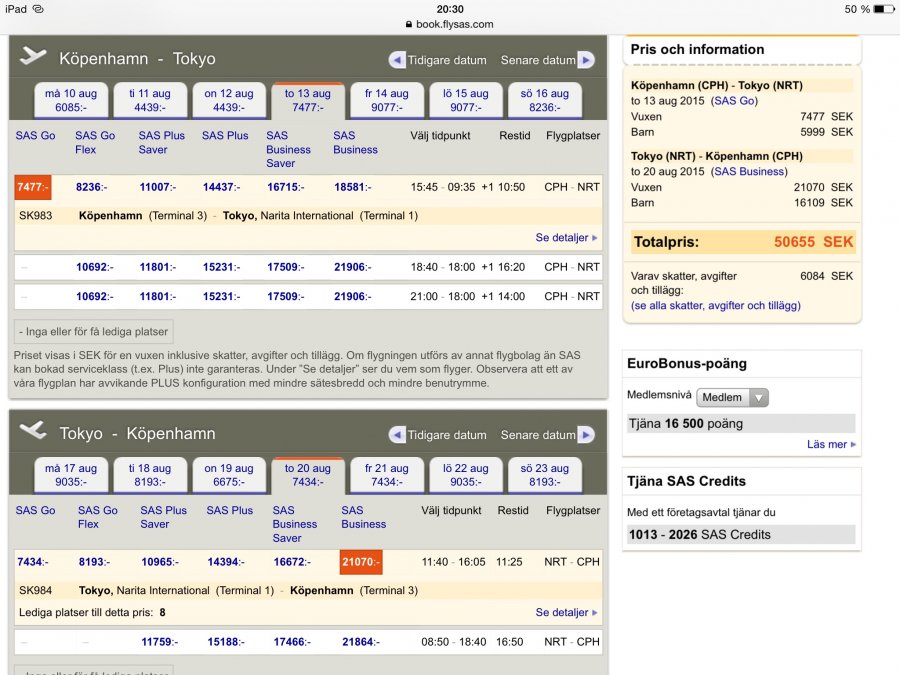Tap the book.flysas.com address bar
The width and height of the screenshot is (900, 675).
click(454, 24)
